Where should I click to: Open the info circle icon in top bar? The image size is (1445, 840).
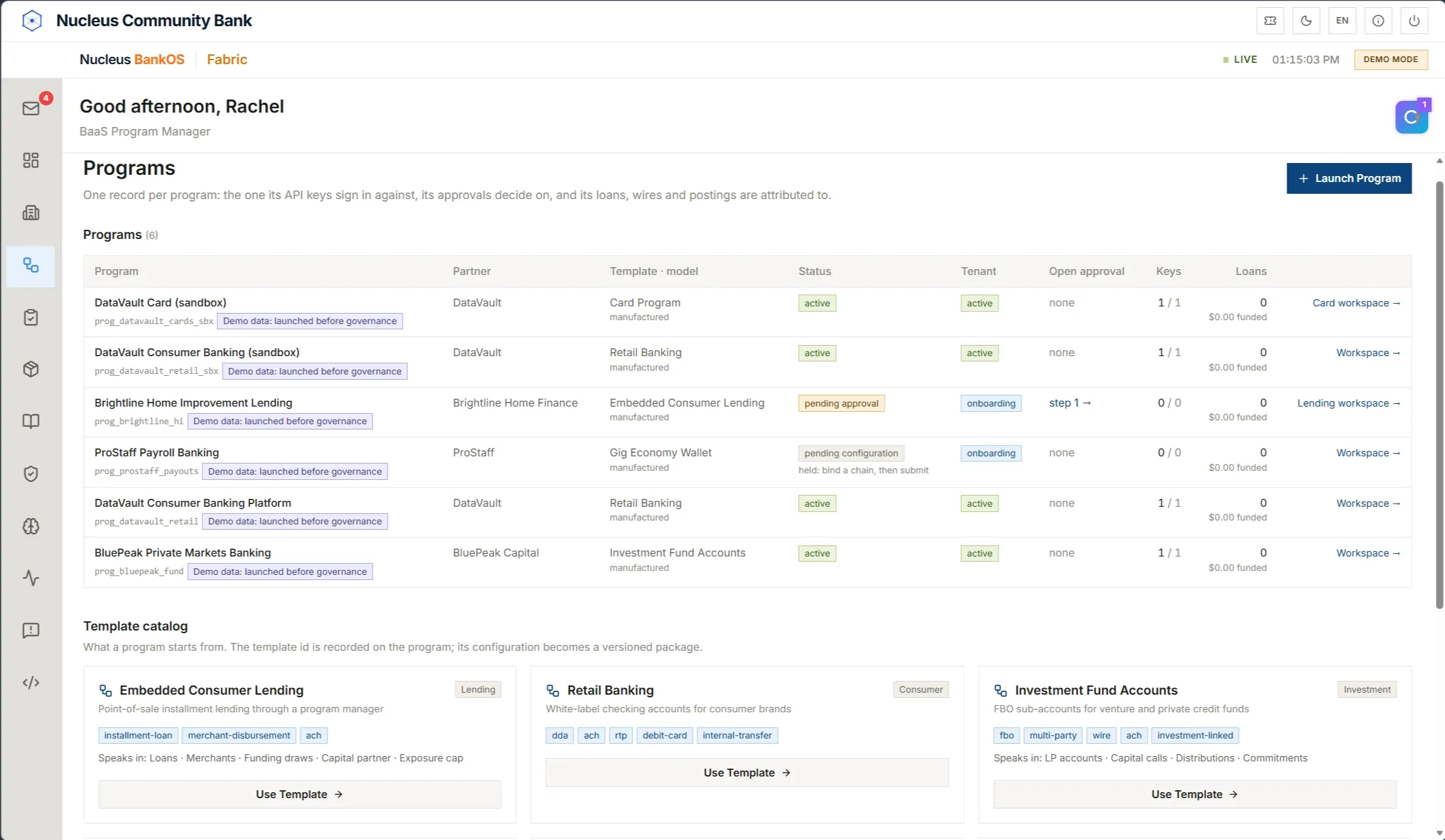pyautogui.click(x=1378, y=21)
